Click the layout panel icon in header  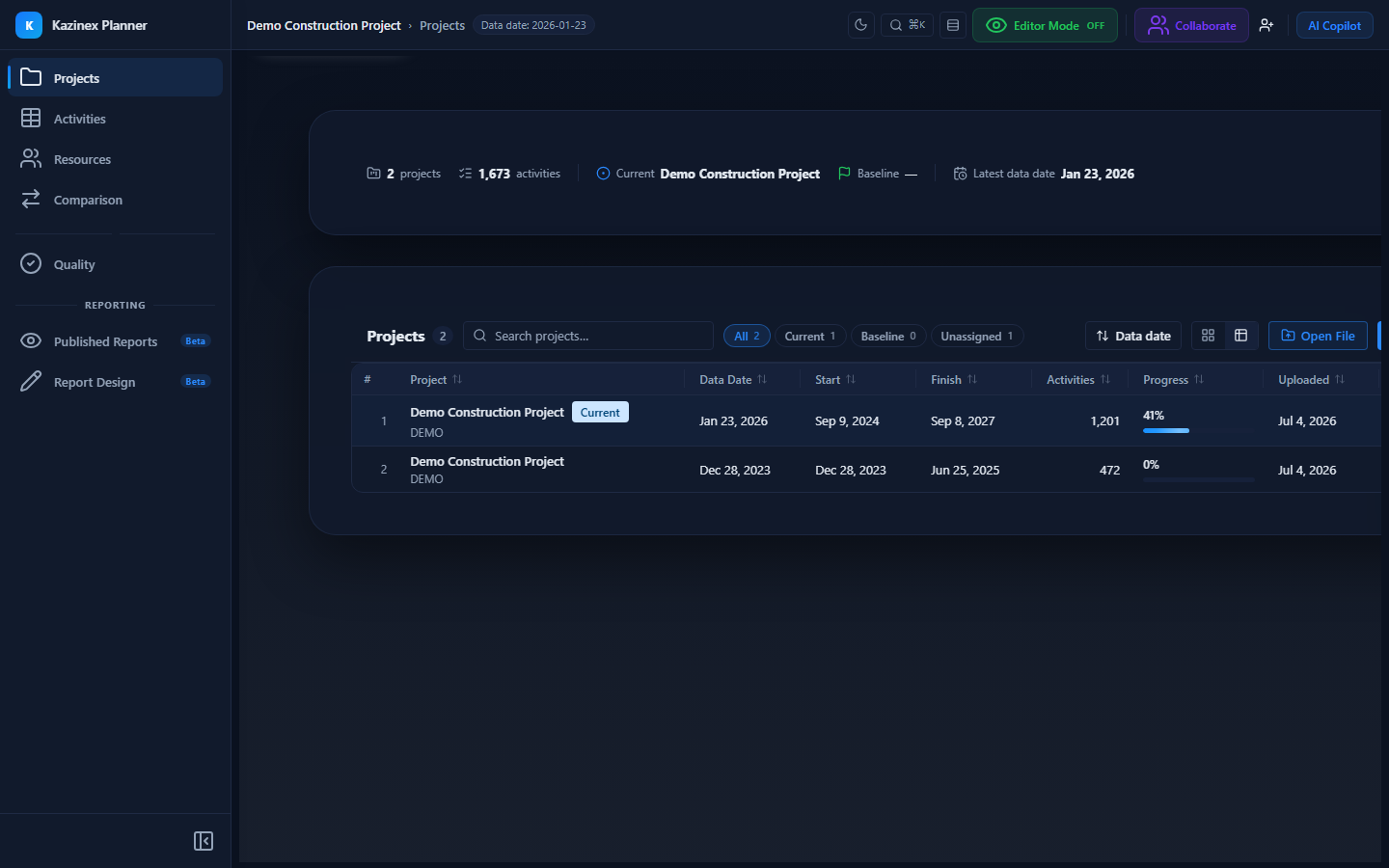coord(953,25)
